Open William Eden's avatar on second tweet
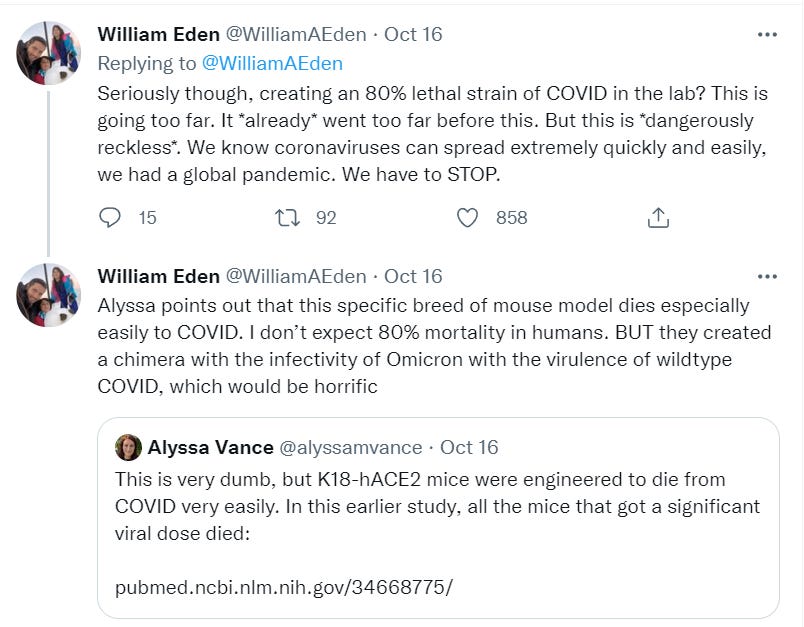The height and width of the screenshot is (627, 804). tap(48, 295)
